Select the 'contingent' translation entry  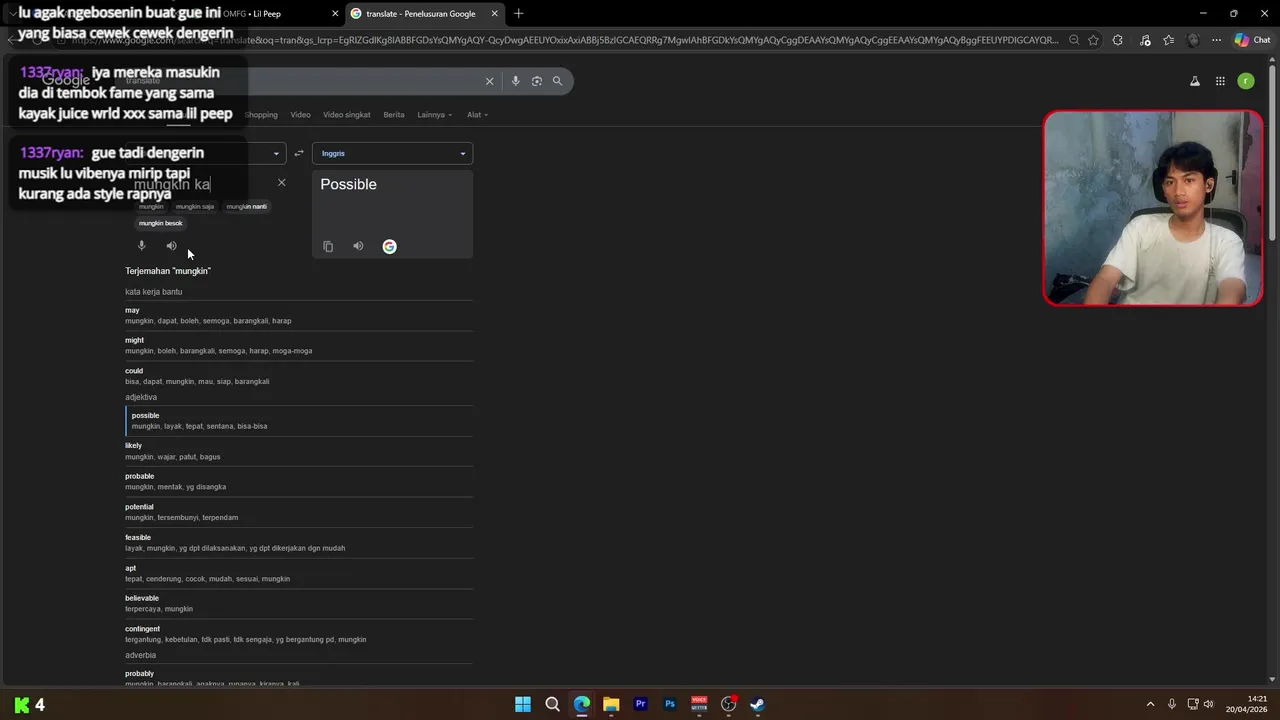pyautogui.click(x=299, y=634)
